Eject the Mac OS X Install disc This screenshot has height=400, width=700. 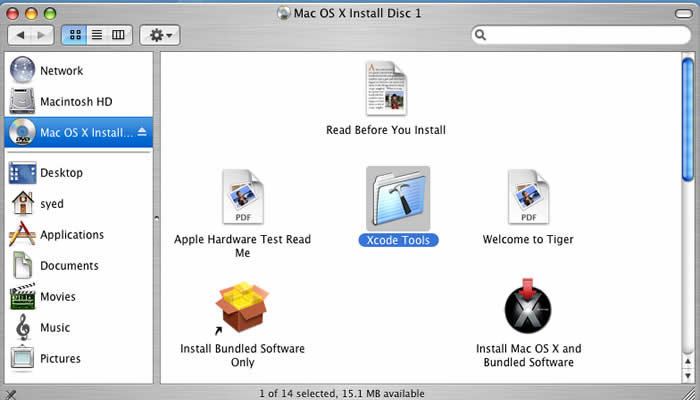pos(142,132)
